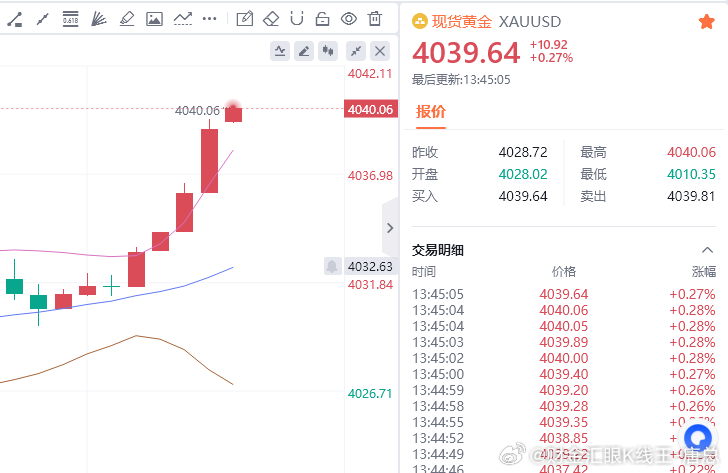This screenshot has width=728, height=473.
Task: Toggle the magnet snap mode
Action: [x=297, y=19]
